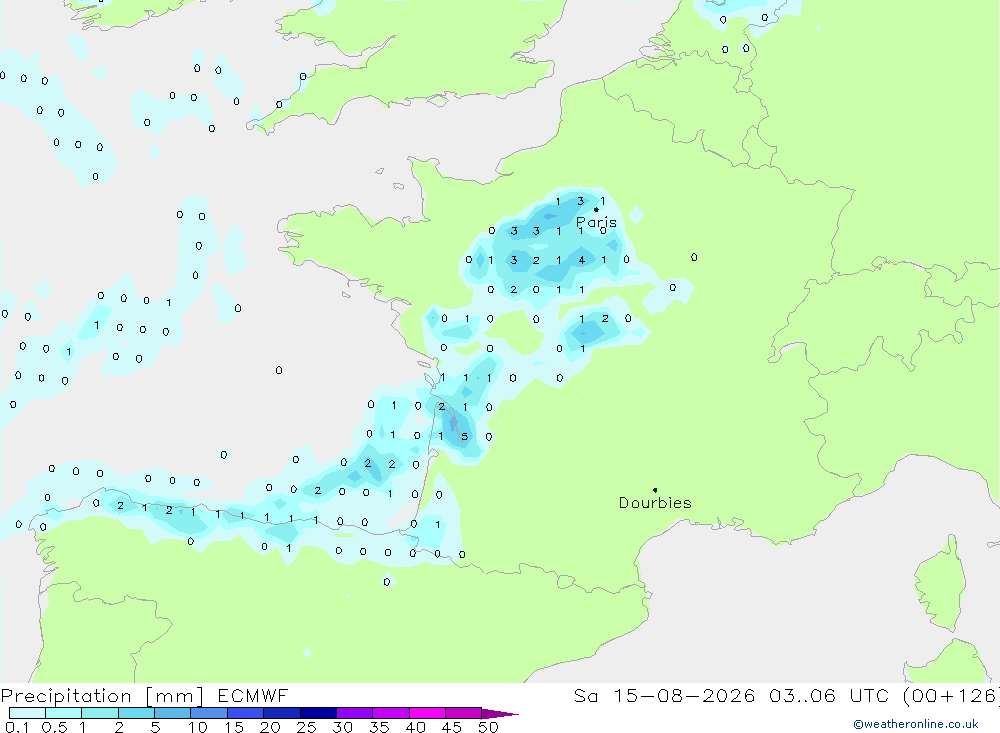Viewport: 1000px width, 733px height.
Task: Pick the 5–10 mm legend swatch
Action: click(x=173, y=713)
